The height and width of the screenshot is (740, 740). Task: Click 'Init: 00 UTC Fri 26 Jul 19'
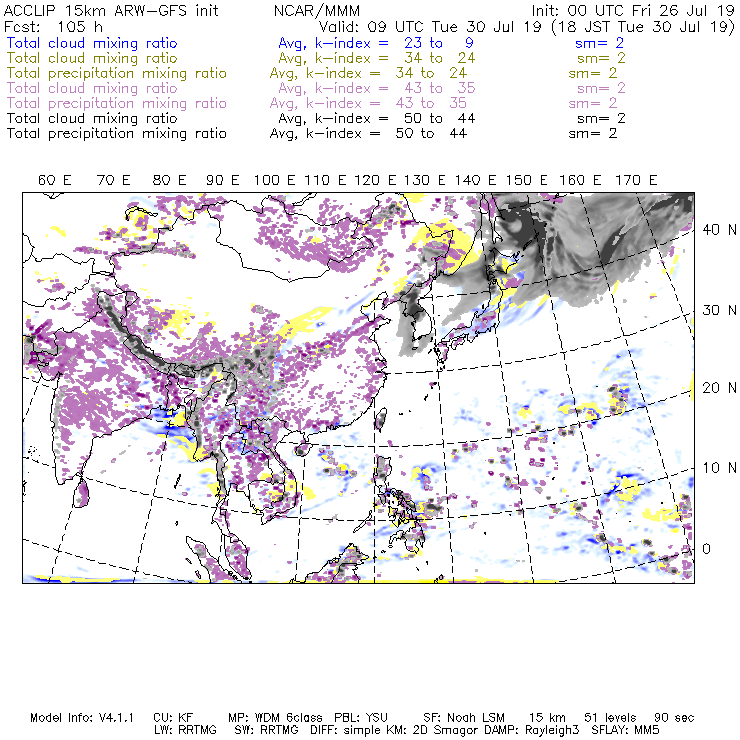point(633,11)
